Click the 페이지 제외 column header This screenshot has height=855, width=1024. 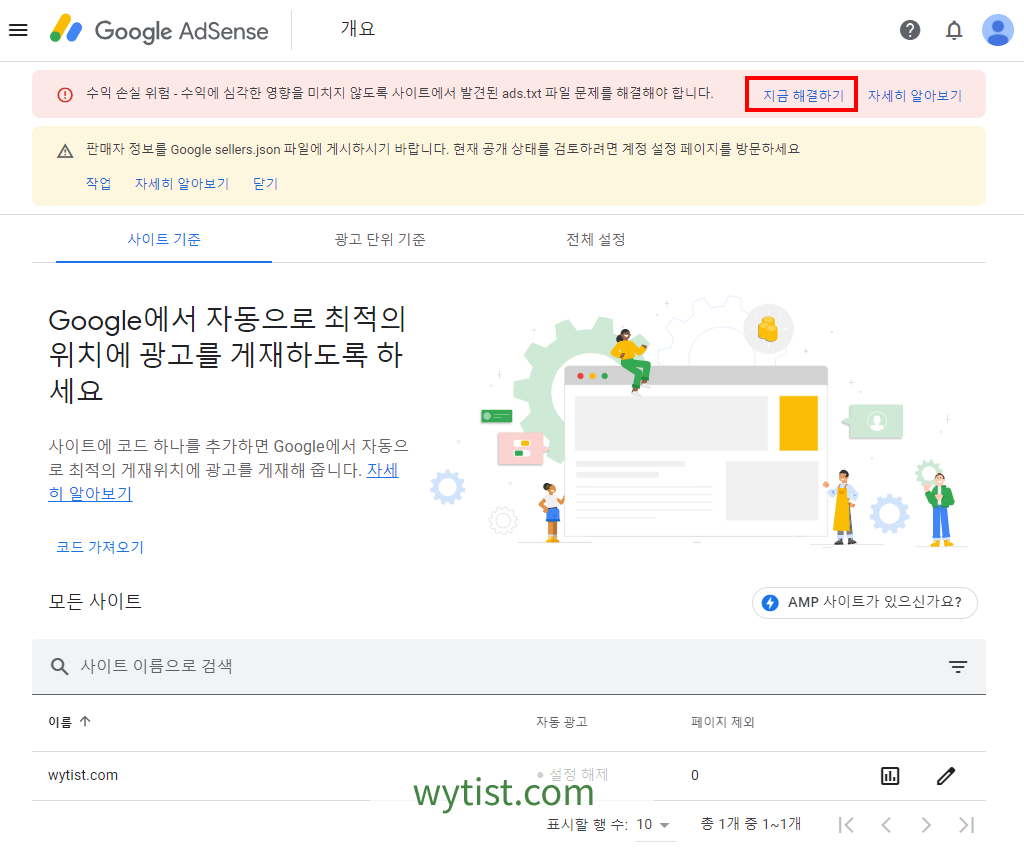[723, 722]
